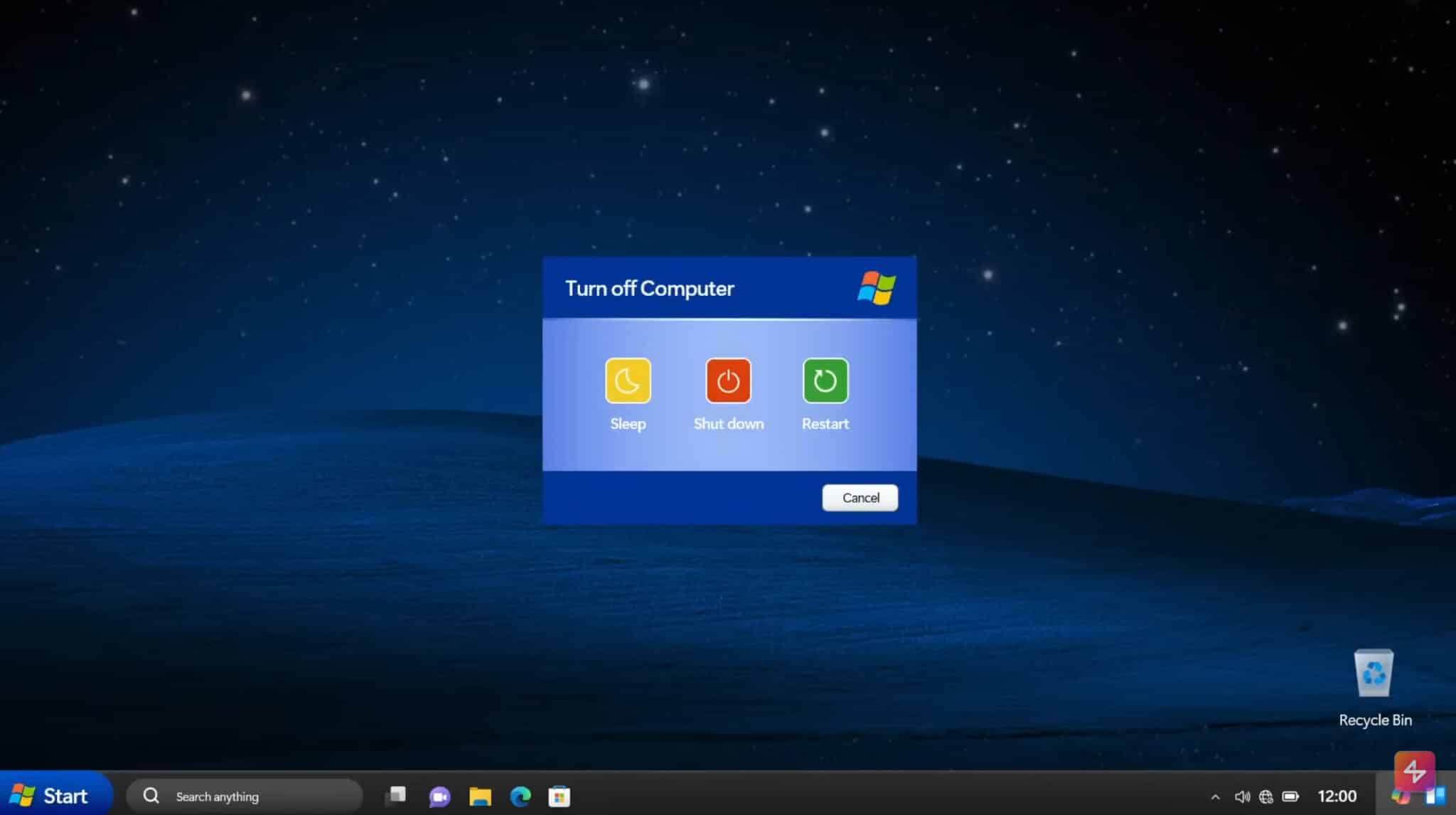Click the magnifier icon in search bar
1456x815 pixels.
tap(151, 796)
